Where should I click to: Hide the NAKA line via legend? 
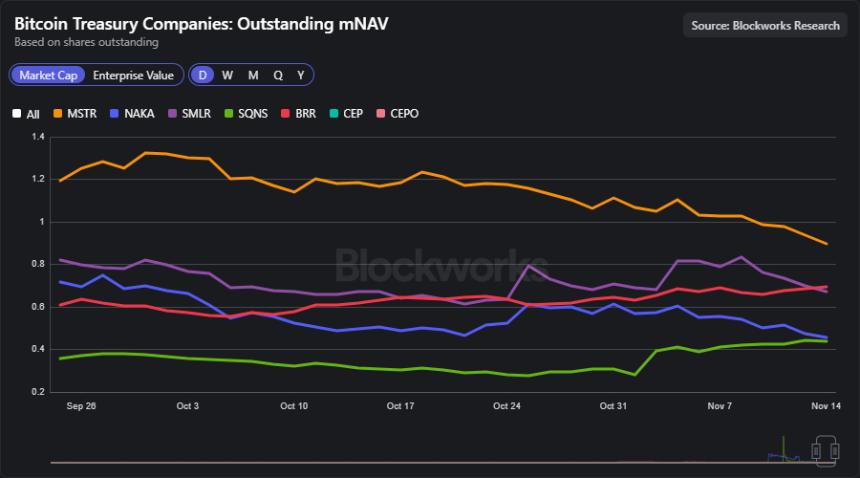[115, 114]
